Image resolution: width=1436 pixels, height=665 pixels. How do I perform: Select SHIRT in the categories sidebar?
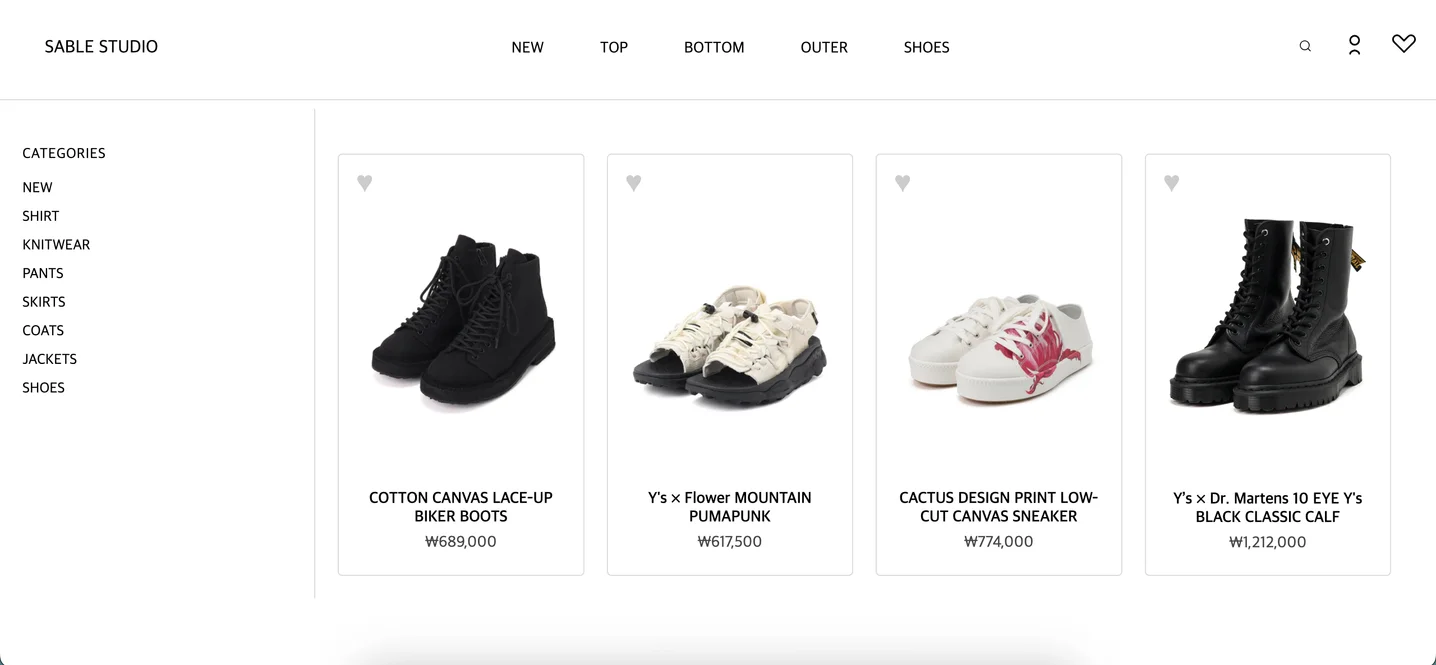(41, 216)
